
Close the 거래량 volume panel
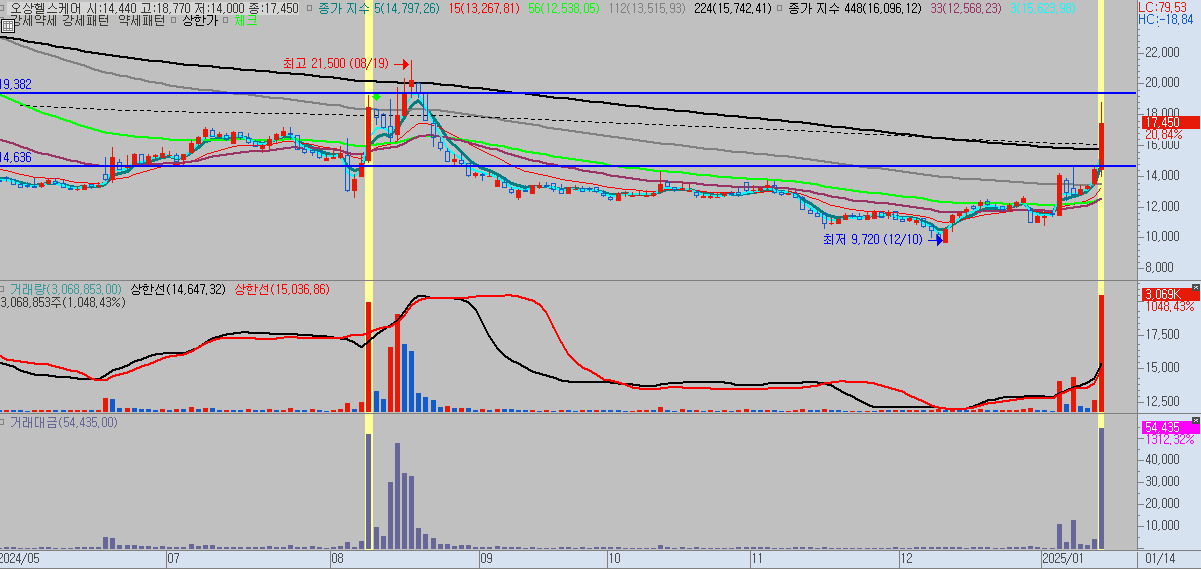click(x=1195, y=288)
